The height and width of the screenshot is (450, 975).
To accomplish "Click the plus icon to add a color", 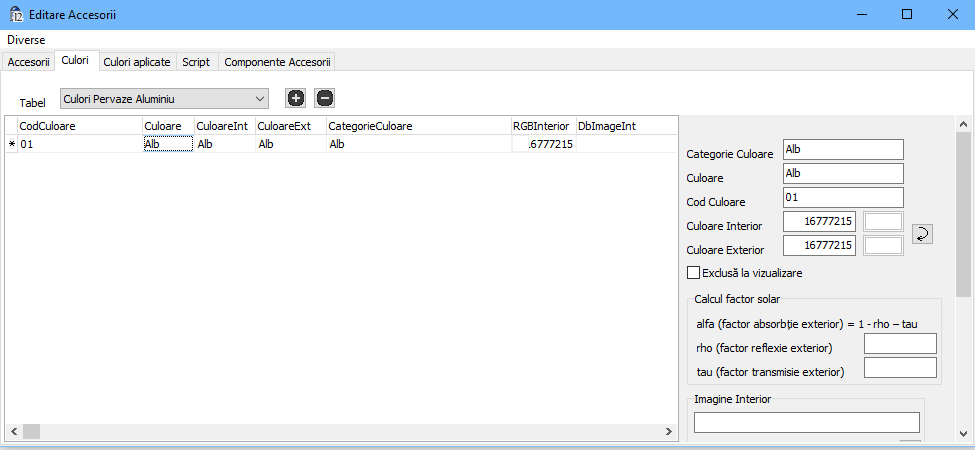I will 295,97.
